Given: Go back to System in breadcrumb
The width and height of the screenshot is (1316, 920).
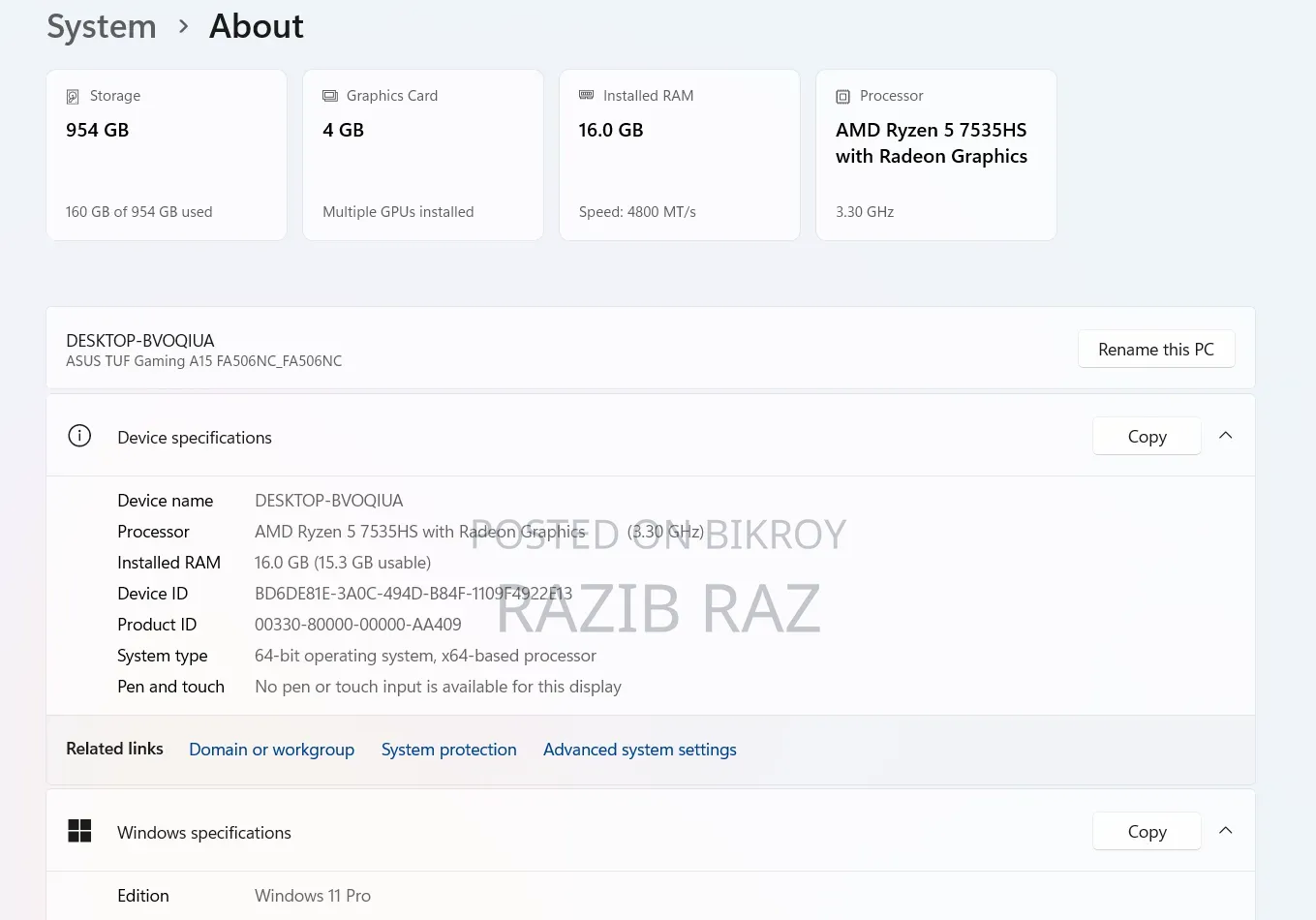Looking at the screenshot, I should [102, 27].
